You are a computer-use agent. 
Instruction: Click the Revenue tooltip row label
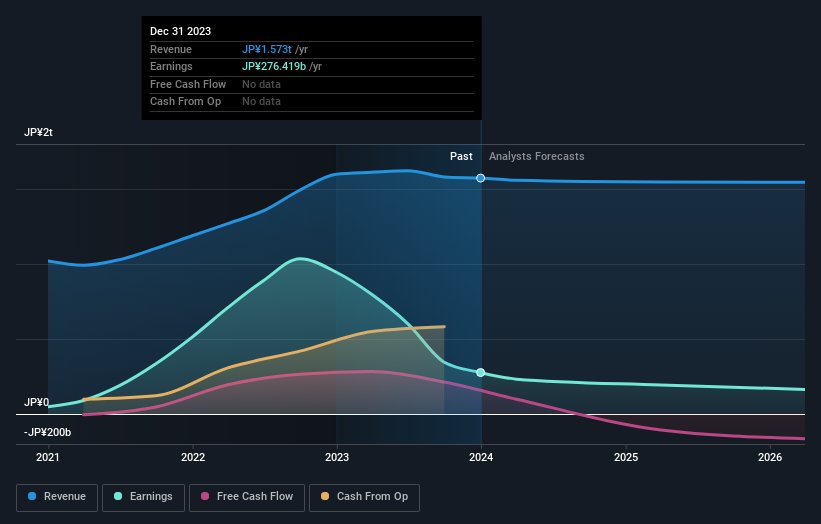[x=171, y=49]
